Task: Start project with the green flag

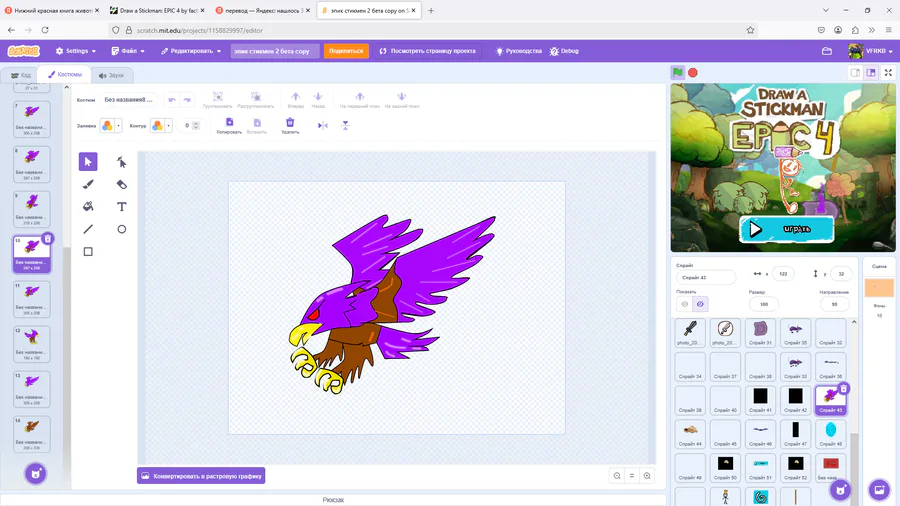Action: 678,72
